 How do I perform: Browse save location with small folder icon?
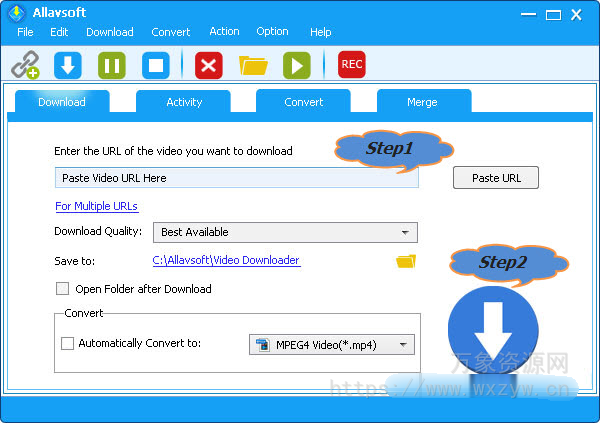coord(406,261)
